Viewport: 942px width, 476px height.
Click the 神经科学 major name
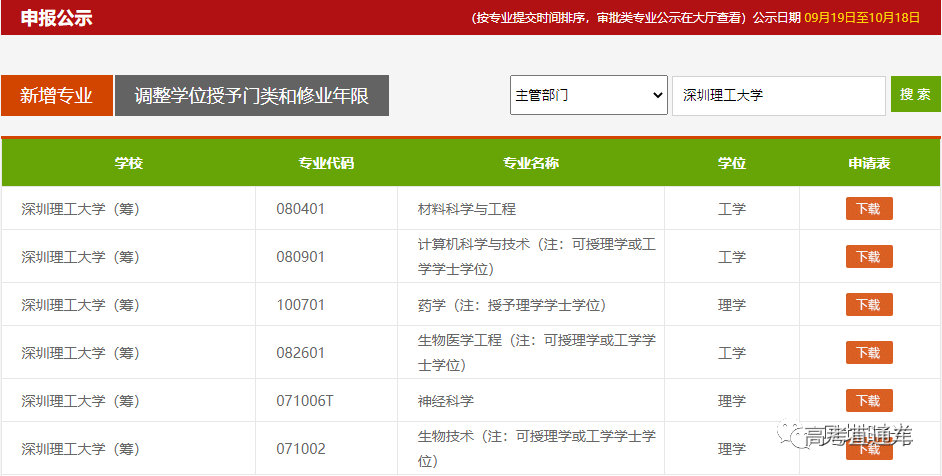pyautogui.click(x=446, y=401)
